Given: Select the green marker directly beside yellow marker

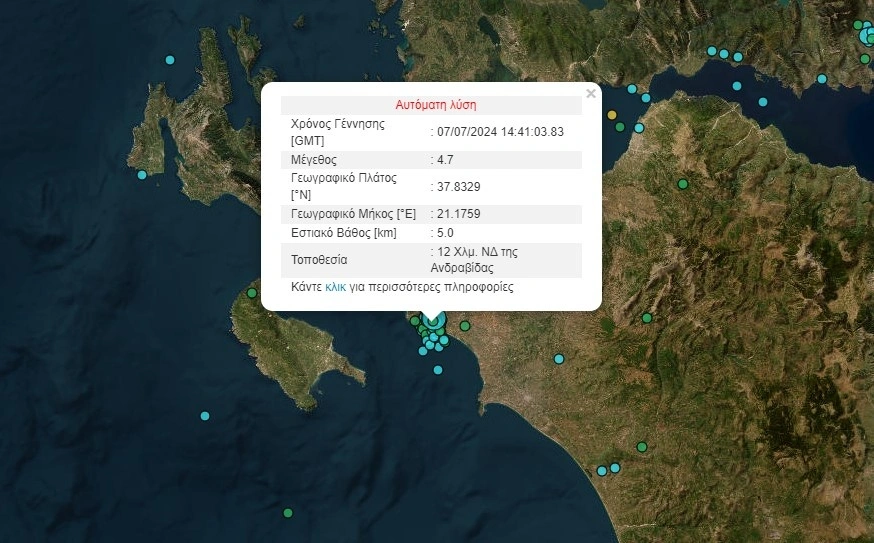Looking at the screenshot, I should coord(620,127).
